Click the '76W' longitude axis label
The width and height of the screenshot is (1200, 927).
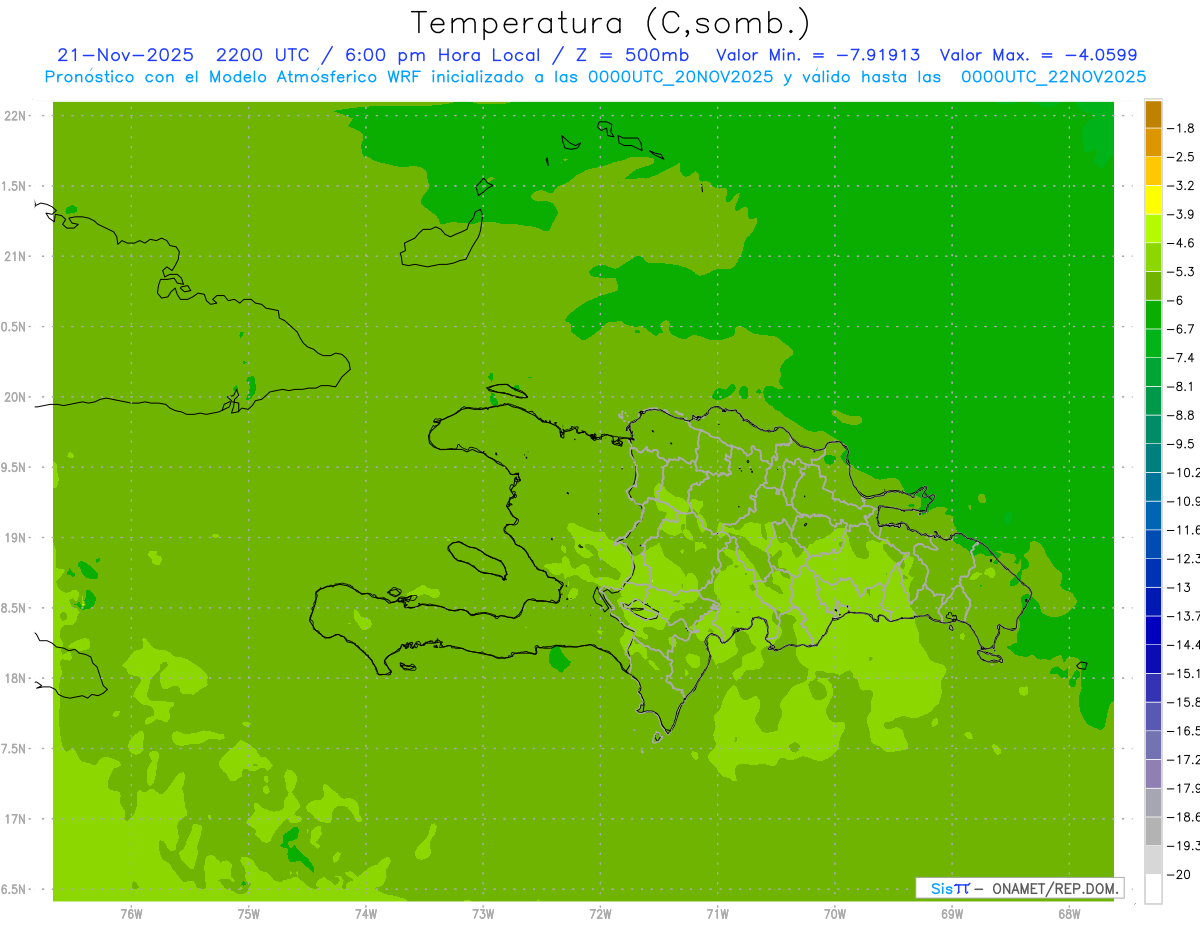pos(131,914)
